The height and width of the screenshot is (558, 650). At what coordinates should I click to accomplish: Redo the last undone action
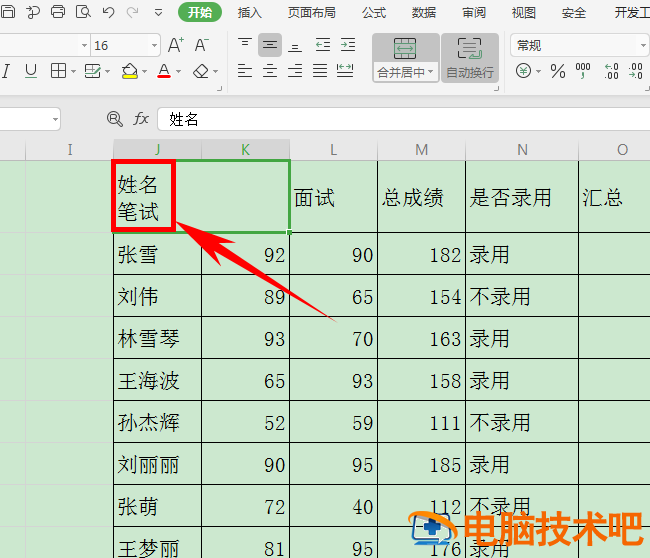tap(133, 12)
